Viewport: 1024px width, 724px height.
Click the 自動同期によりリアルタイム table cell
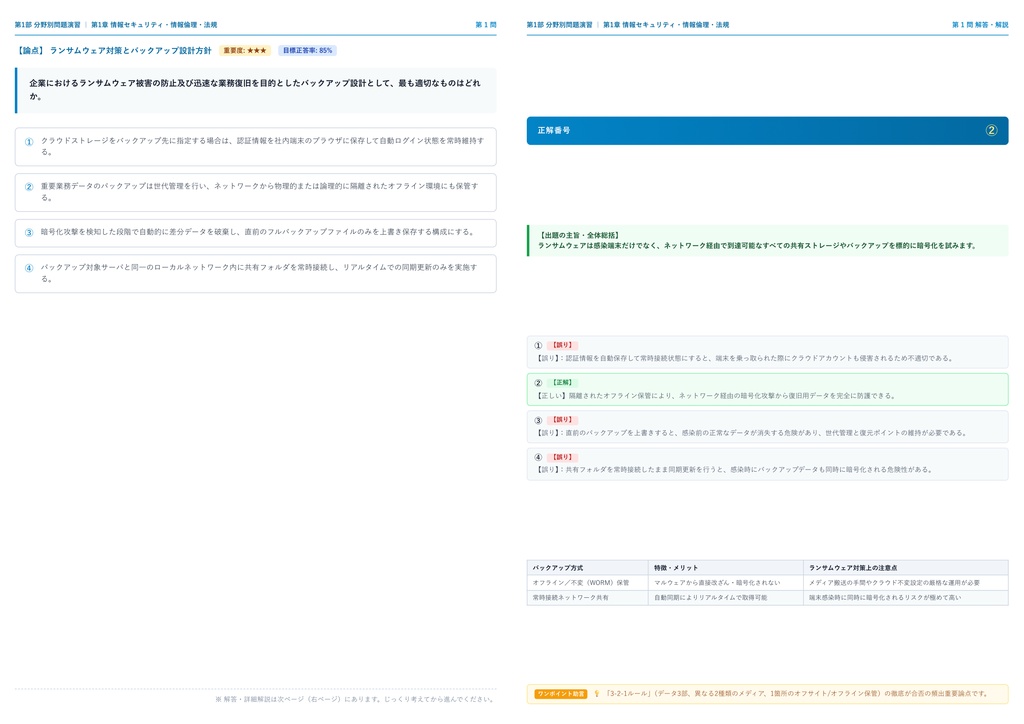tap(726, 597)
